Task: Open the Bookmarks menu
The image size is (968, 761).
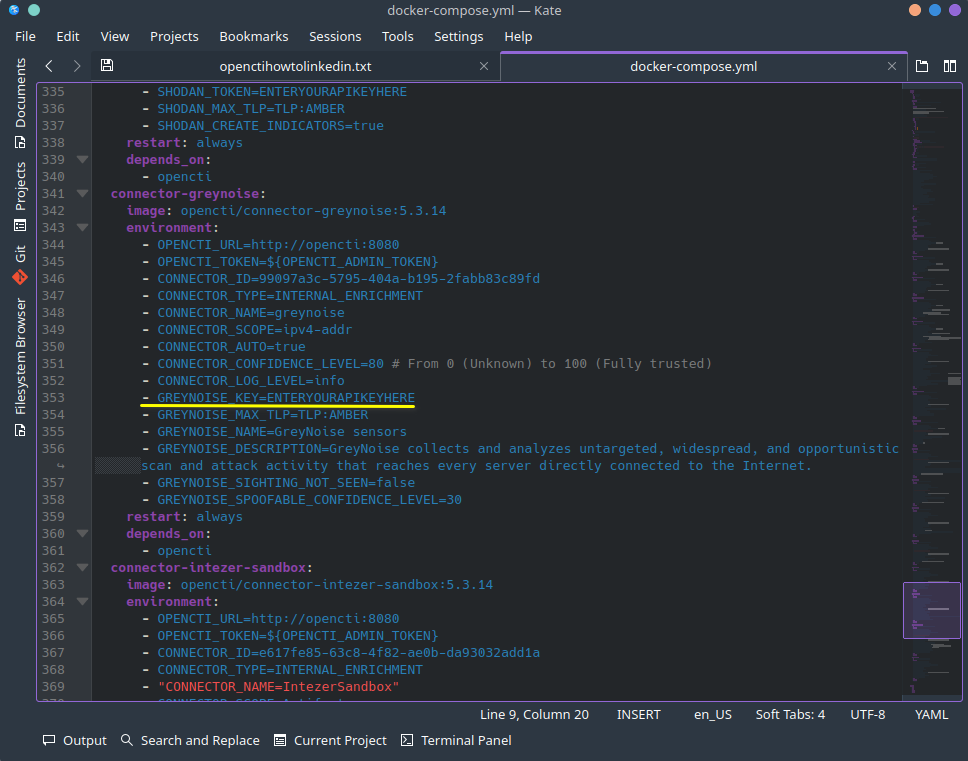Action: click(254, 36)
